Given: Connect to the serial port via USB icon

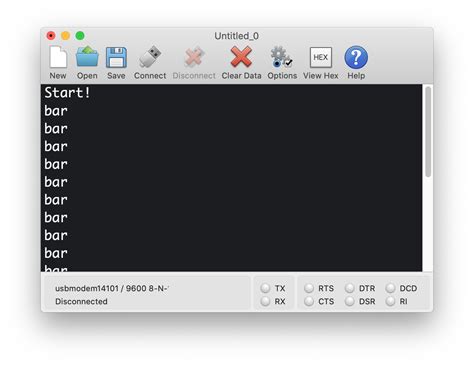Looking at the screenshot, I should coord(150,56).
